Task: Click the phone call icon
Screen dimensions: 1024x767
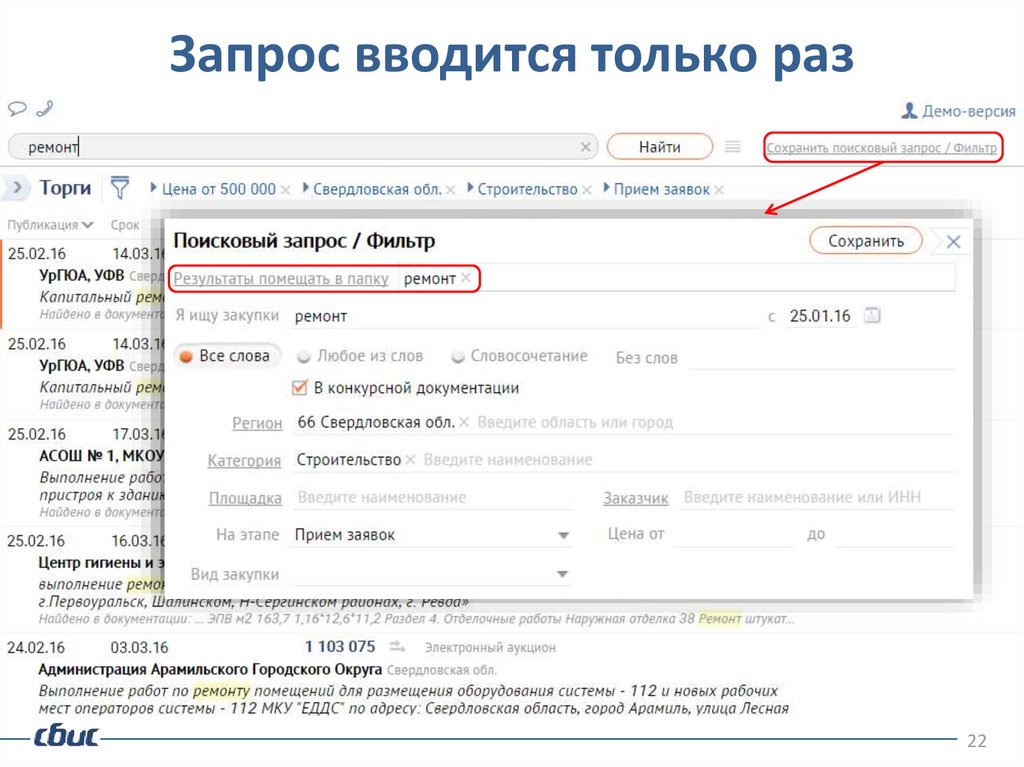Action: coord(44,108)
